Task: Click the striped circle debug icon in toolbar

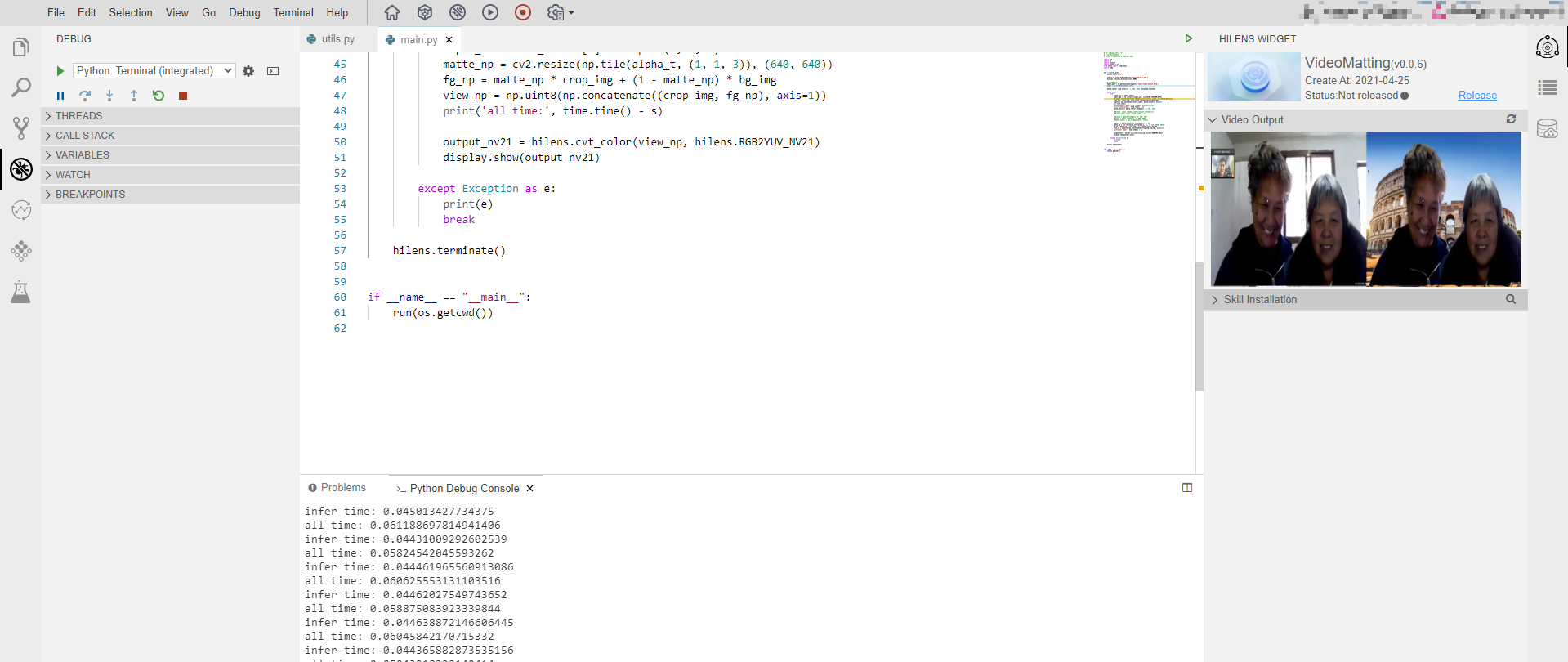Action: pyautogui.click(x=458, y=12)
